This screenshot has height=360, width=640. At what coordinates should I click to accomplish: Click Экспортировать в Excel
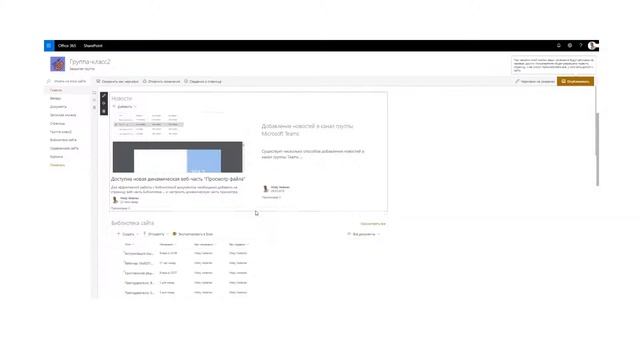(193, 234)
